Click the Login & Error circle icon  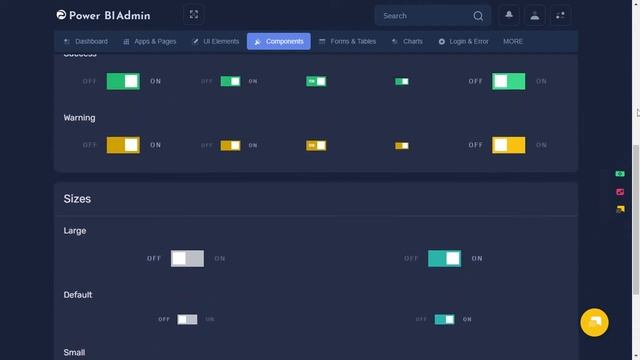coord(442,42)
